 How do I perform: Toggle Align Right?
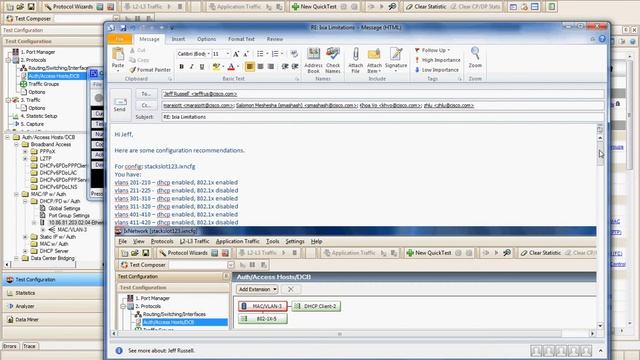tap(270, 66)
